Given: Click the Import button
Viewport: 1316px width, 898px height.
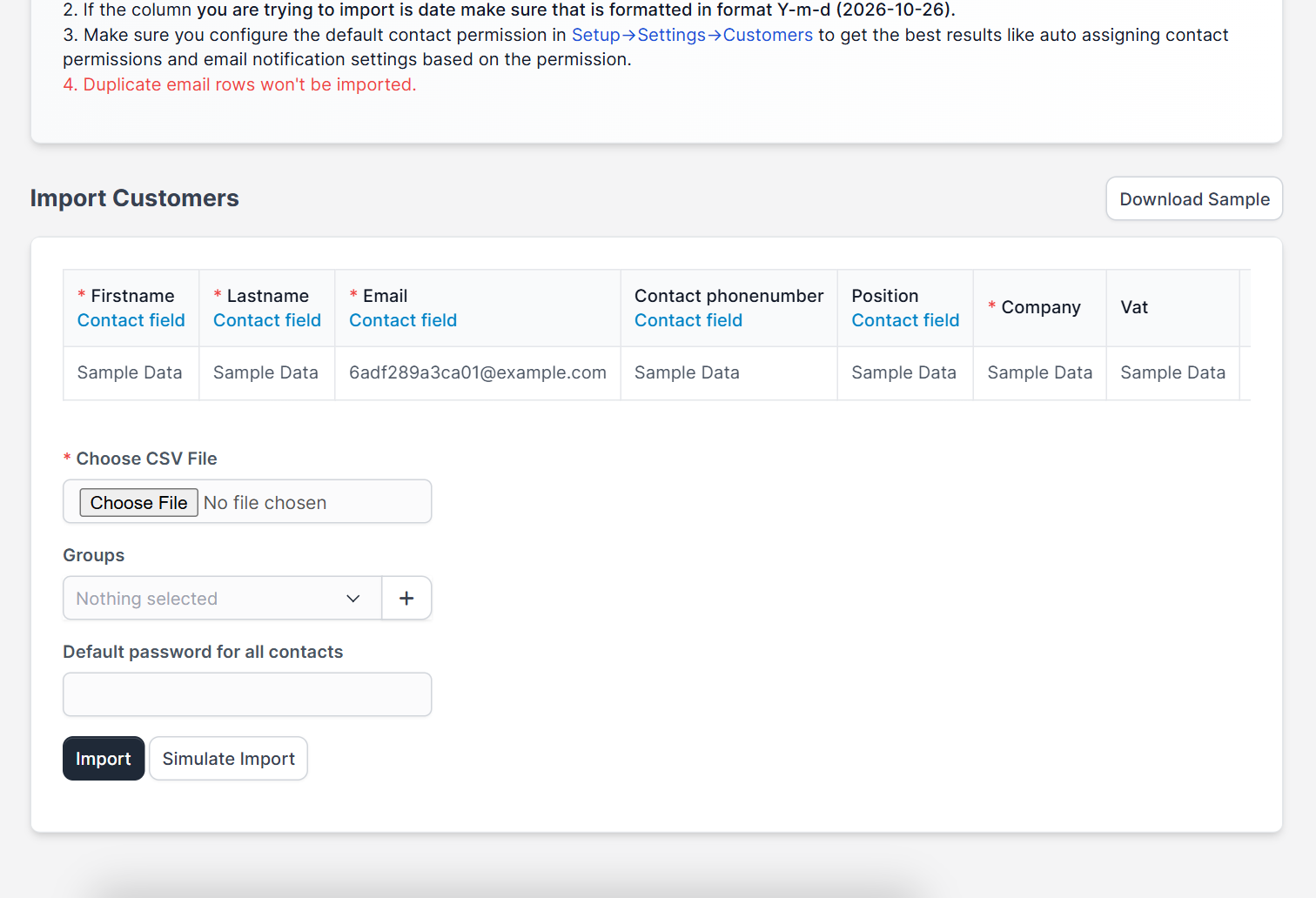Looking at the screenshot, I should 104,759.
